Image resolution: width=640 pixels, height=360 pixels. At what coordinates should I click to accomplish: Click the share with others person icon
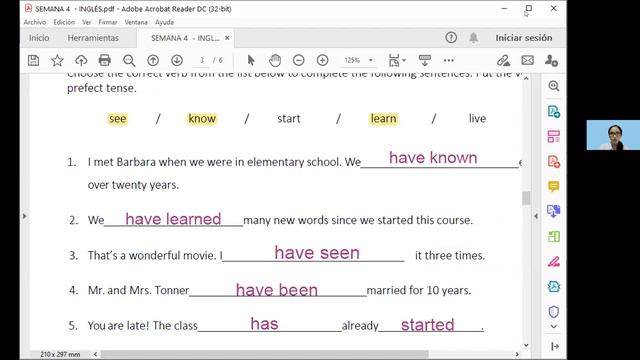coord(551,60)
